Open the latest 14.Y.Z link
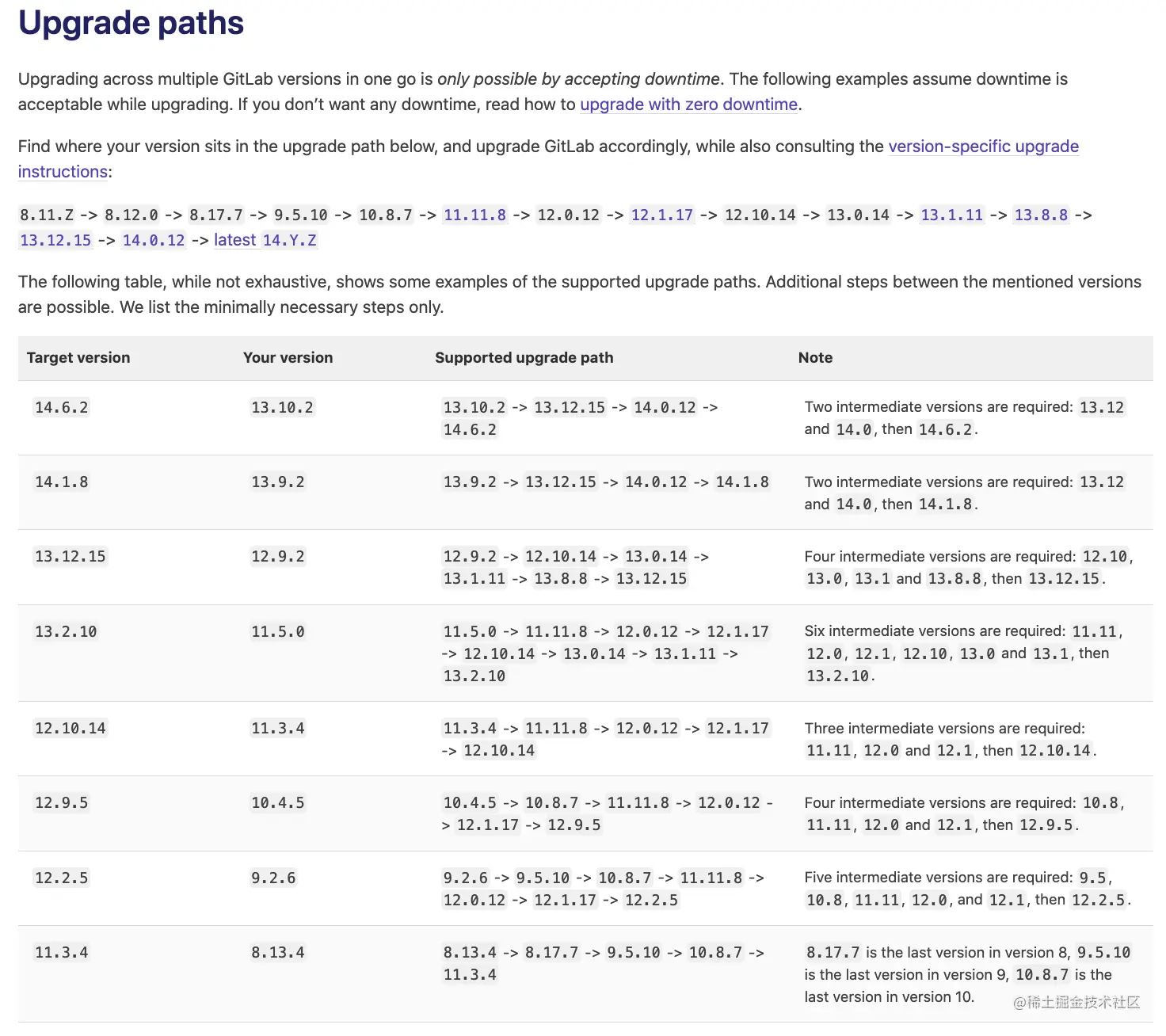 pos(265,240)
